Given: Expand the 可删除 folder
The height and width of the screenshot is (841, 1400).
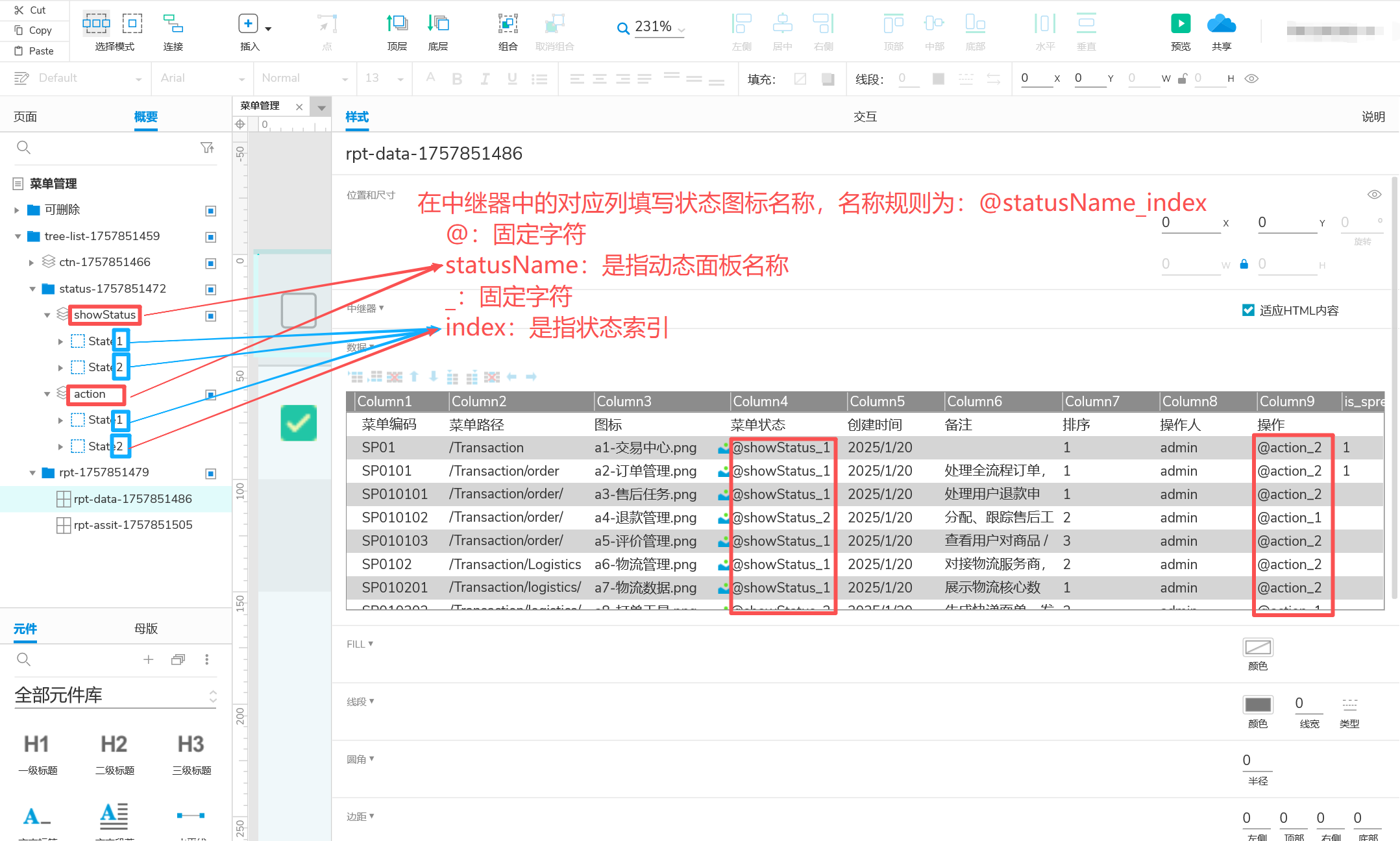Looking at the screenshot, I should click(x=17, y=210).
